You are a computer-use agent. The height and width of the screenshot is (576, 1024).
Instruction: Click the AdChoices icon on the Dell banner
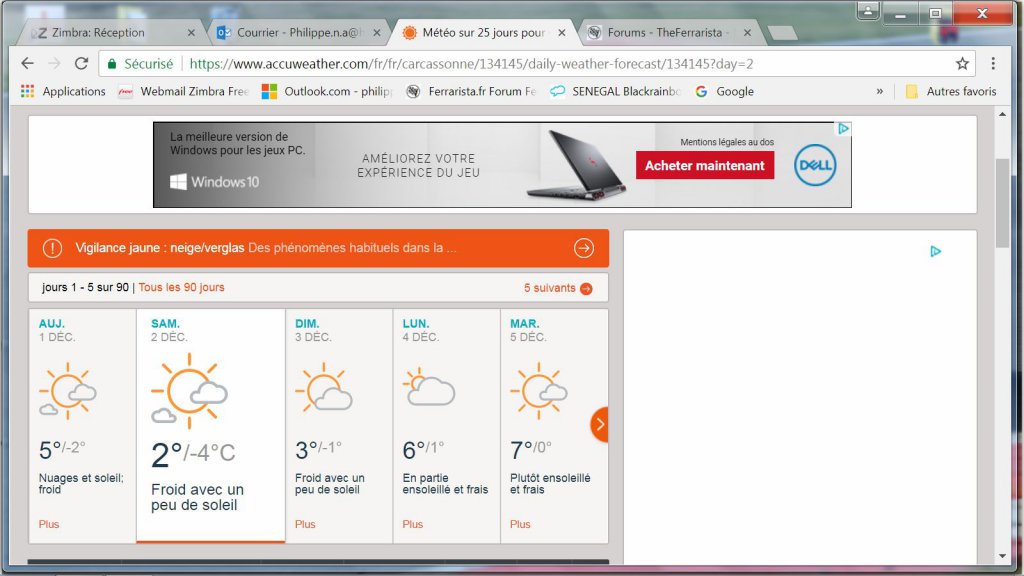(843, 129)
